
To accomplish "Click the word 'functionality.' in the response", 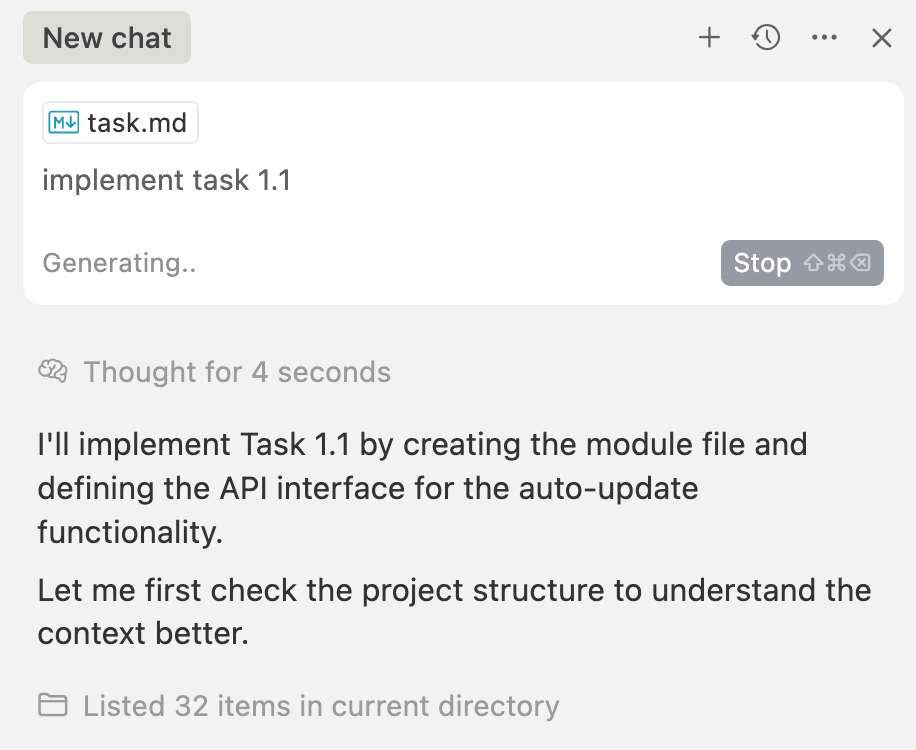I will click(x=130, y=532).
